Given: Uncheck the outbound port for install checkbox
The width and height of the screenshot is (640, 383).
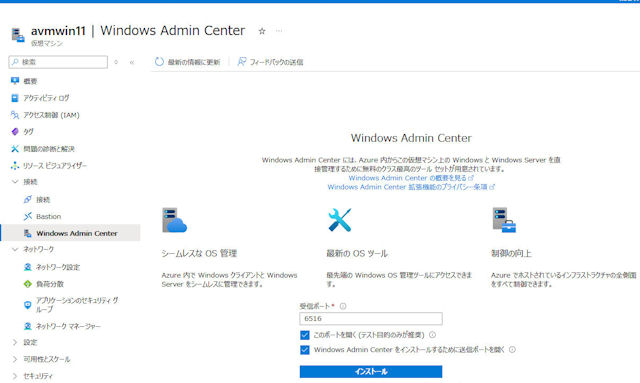Looking at the screenshot, I should pos(304,350).
